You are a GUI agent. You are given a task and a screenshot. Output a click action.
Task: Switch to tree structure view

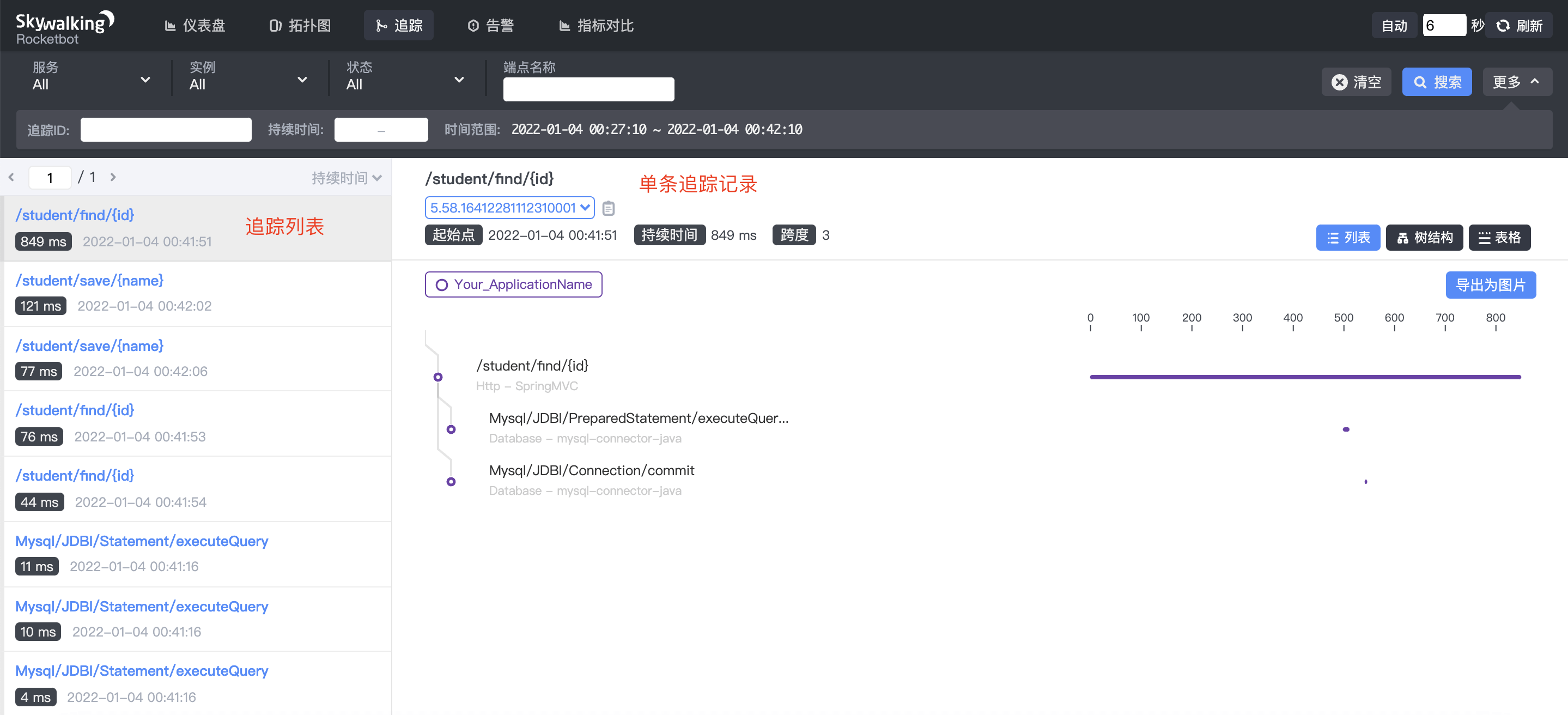1424,238
